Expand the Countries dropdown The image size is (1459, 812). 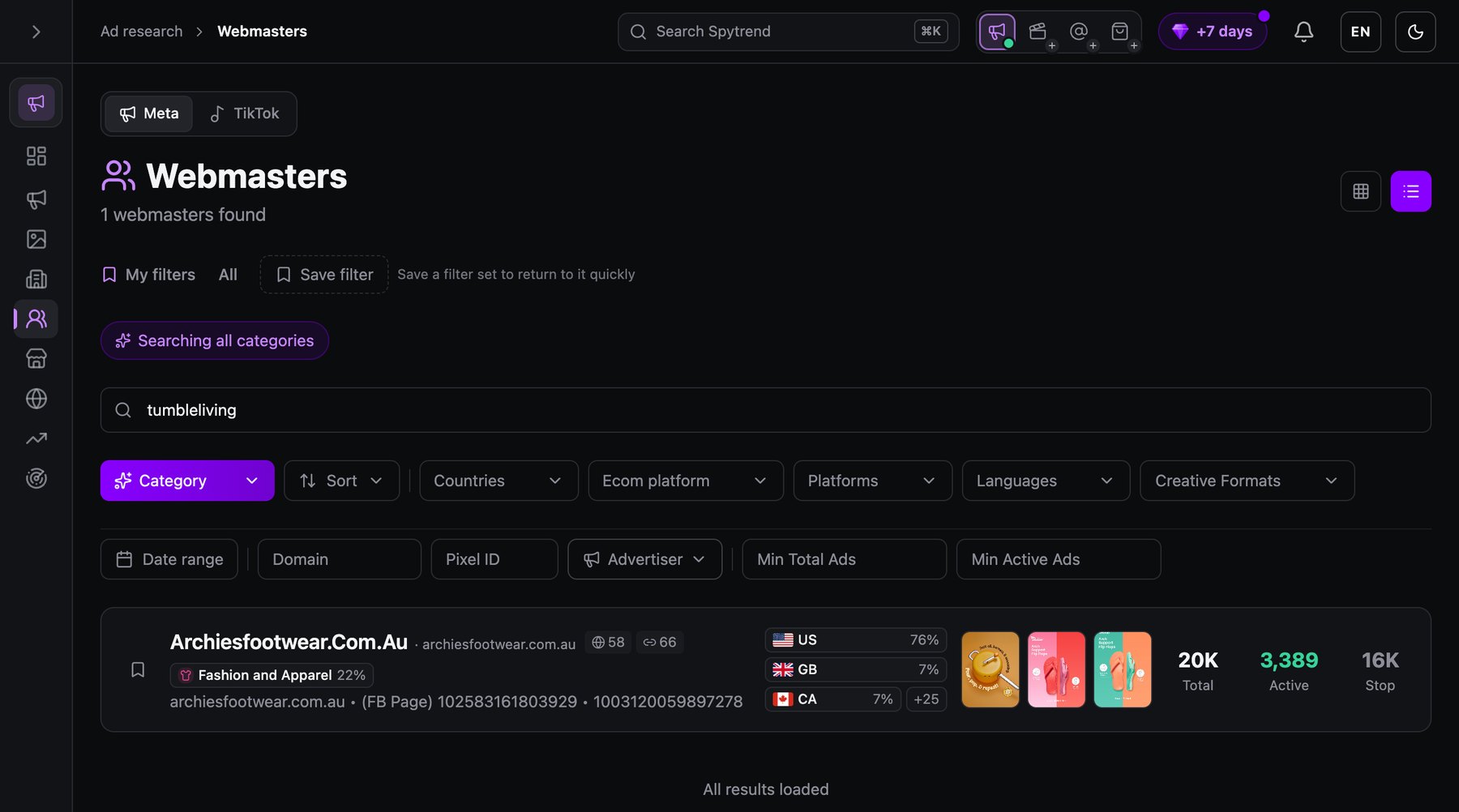pyautogui.click(x=498, y=481)
